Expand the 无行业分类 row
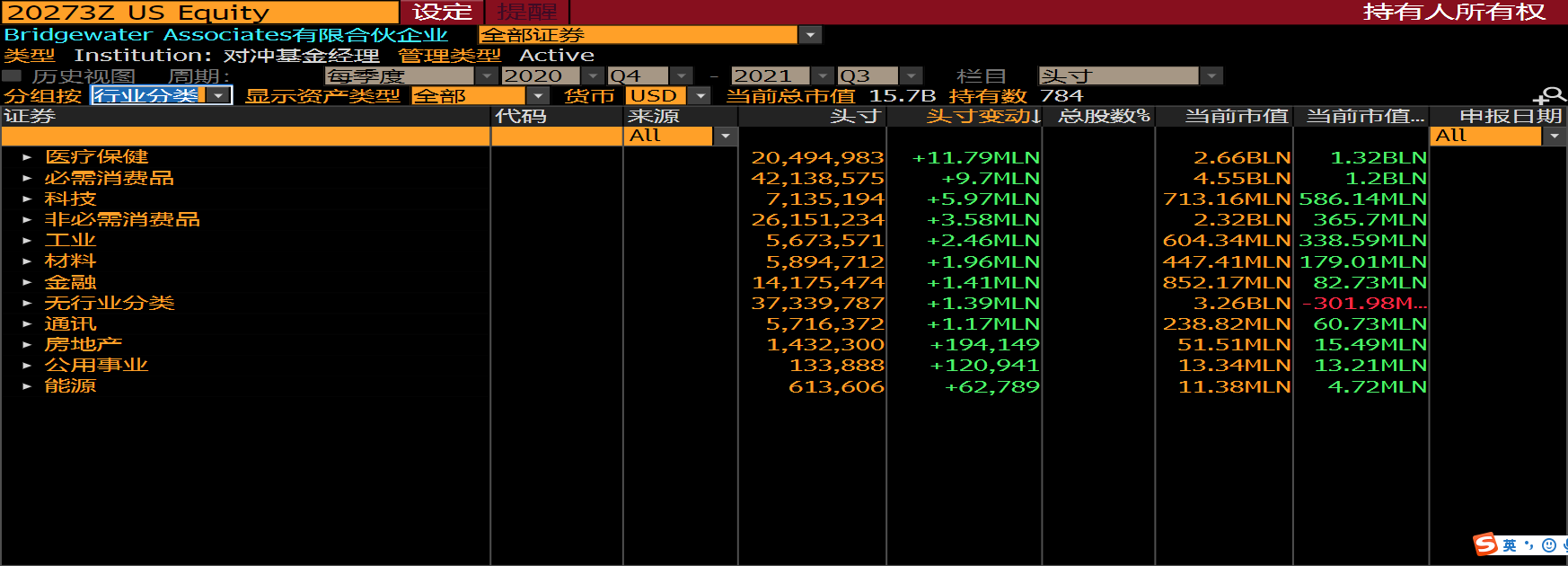The width and height of the screenshot is (1568, 566). 27,303
